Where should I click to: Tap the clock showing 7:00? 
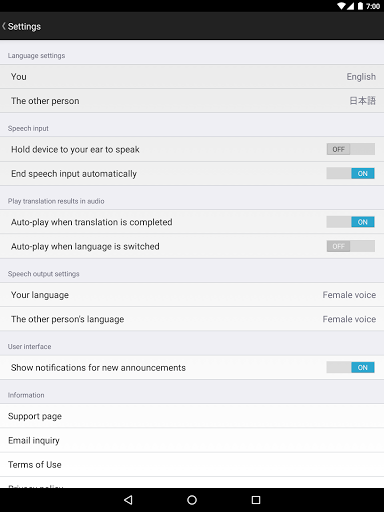(x=373, y=6)
